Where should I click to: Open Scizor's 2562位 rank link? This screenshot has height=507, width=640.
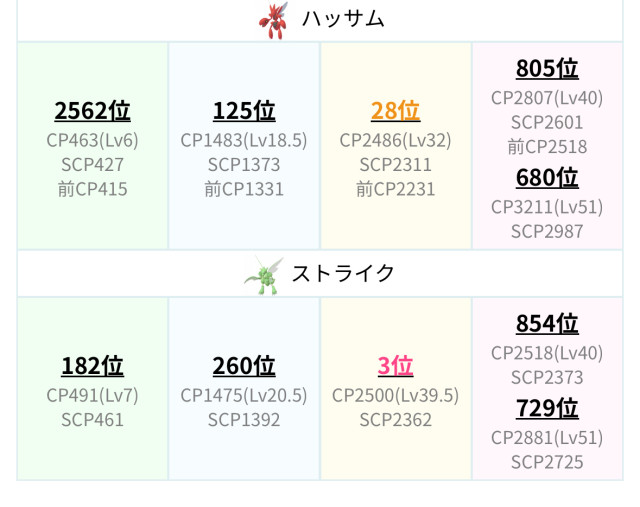point(92,111)
